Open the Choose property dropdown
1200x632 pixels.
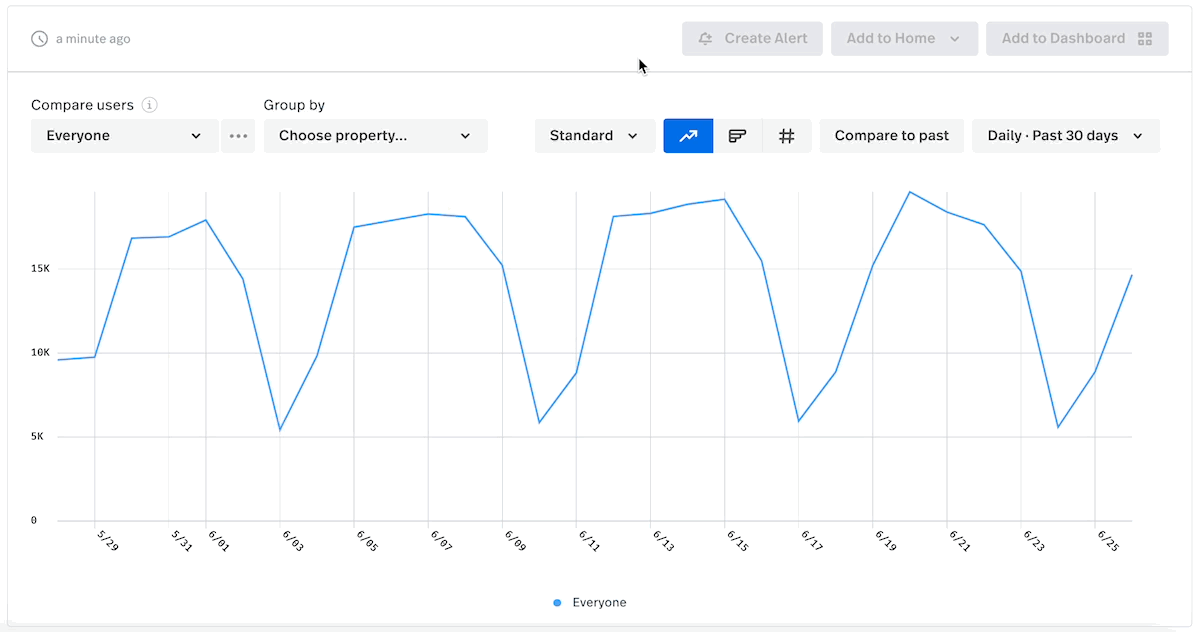376,136
